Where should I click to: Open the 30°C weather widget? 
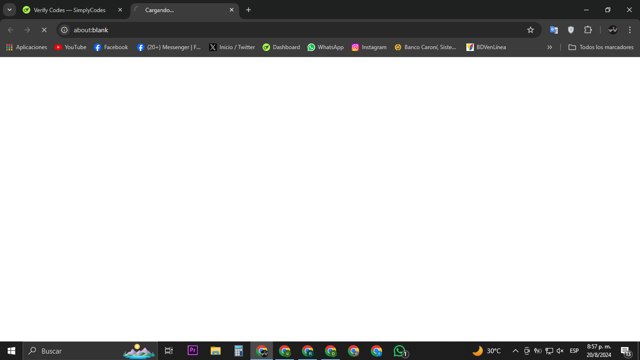pos(487,351)
